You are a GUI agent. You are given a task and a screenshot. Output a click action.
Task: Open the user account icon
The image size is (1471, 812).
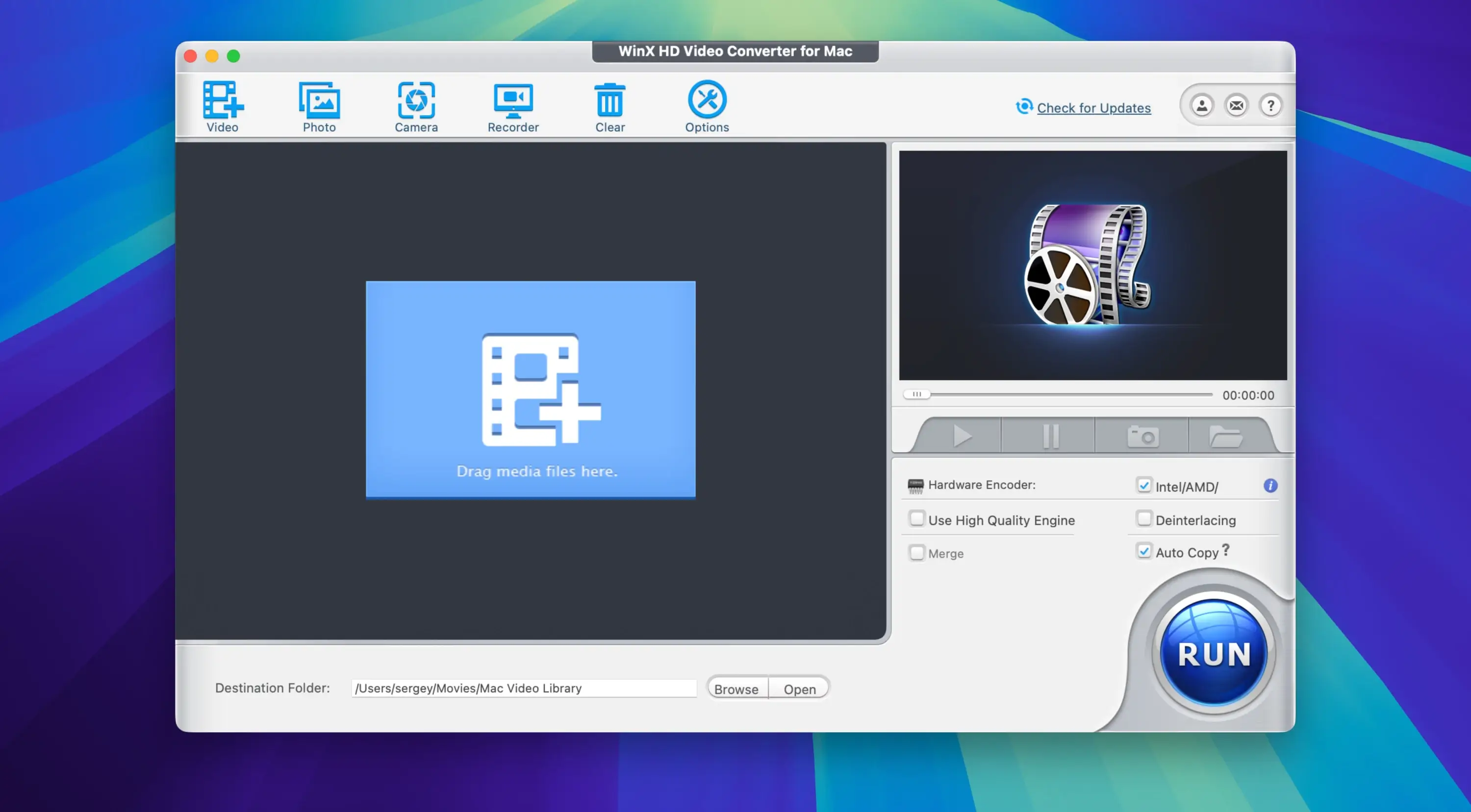pos(1201,105)
